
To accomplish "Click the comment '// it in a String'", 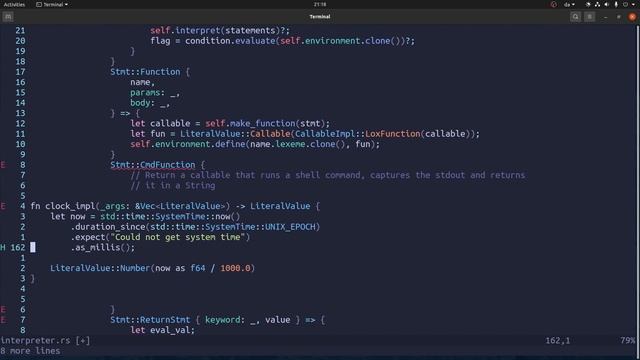I will point(173,186).
